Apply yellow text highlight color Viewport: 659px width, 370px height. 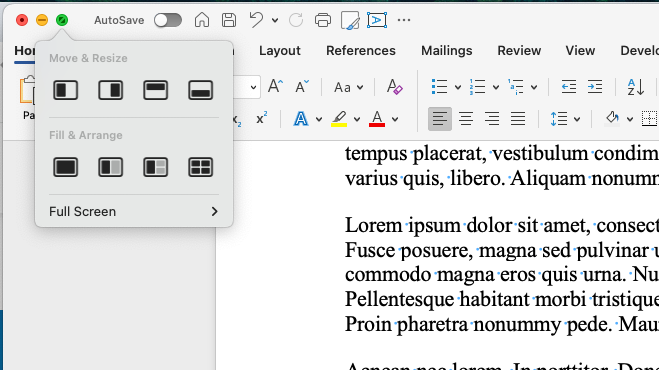click(339, 119)
